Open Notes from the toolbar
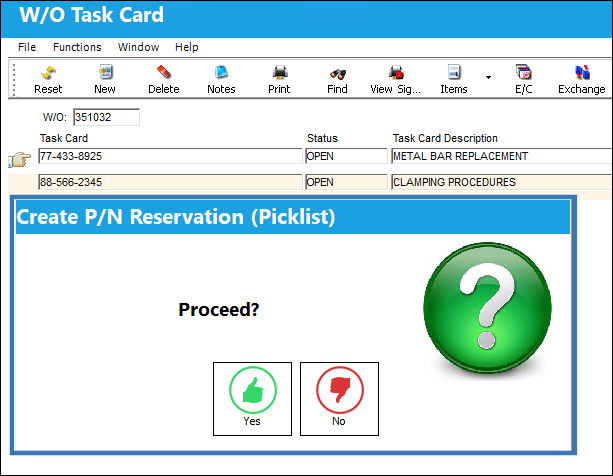This screenshot has height=476, width=613. tap(221, 80)
